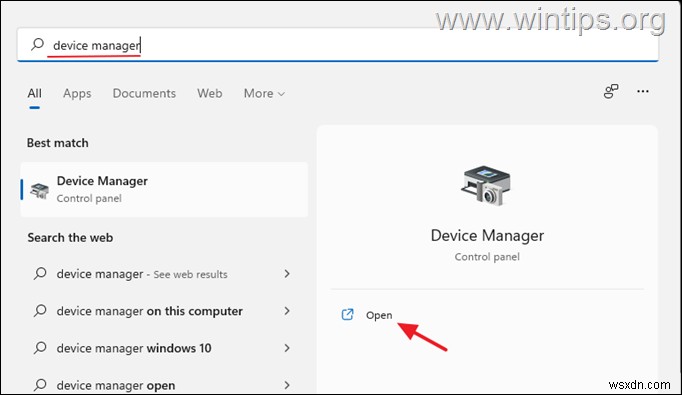Select the 'device manager on this computer' suggestion
The image size is (682, 395).
[150, 311]
